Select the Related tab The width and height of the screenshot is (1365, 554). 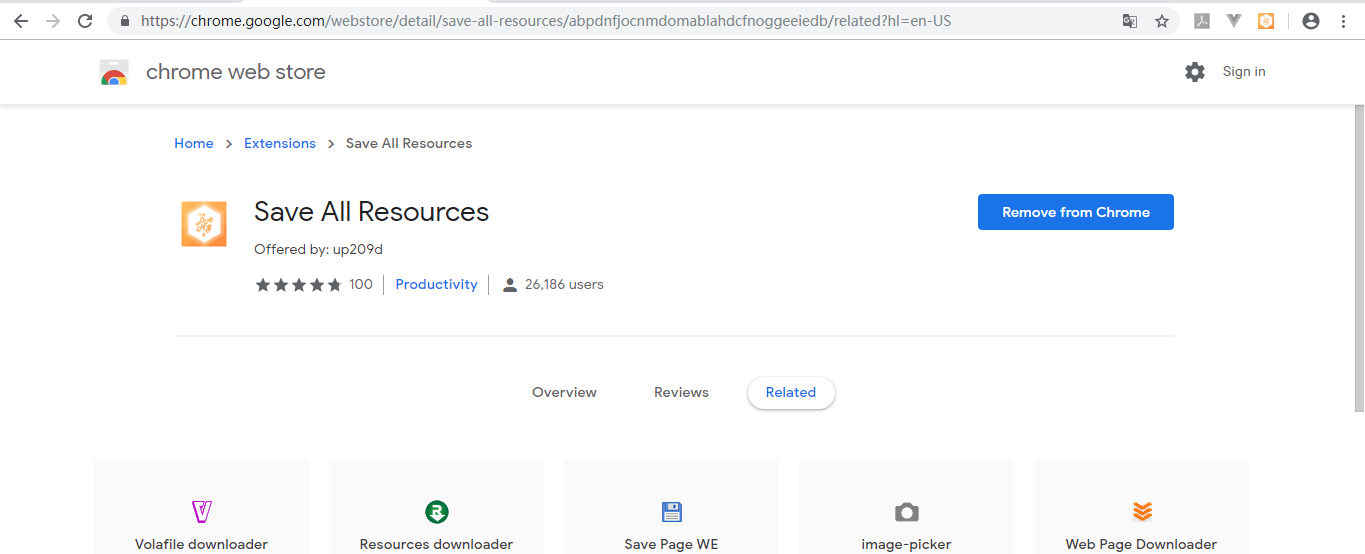coord(791,393)
